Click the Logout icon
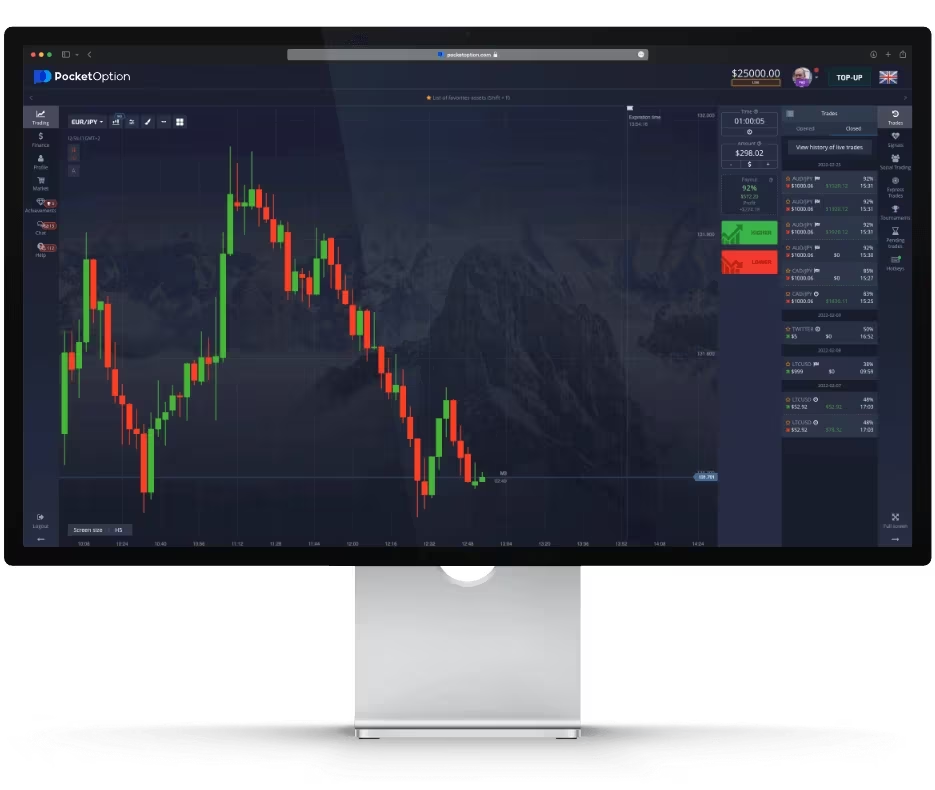 tap(41, 520)
